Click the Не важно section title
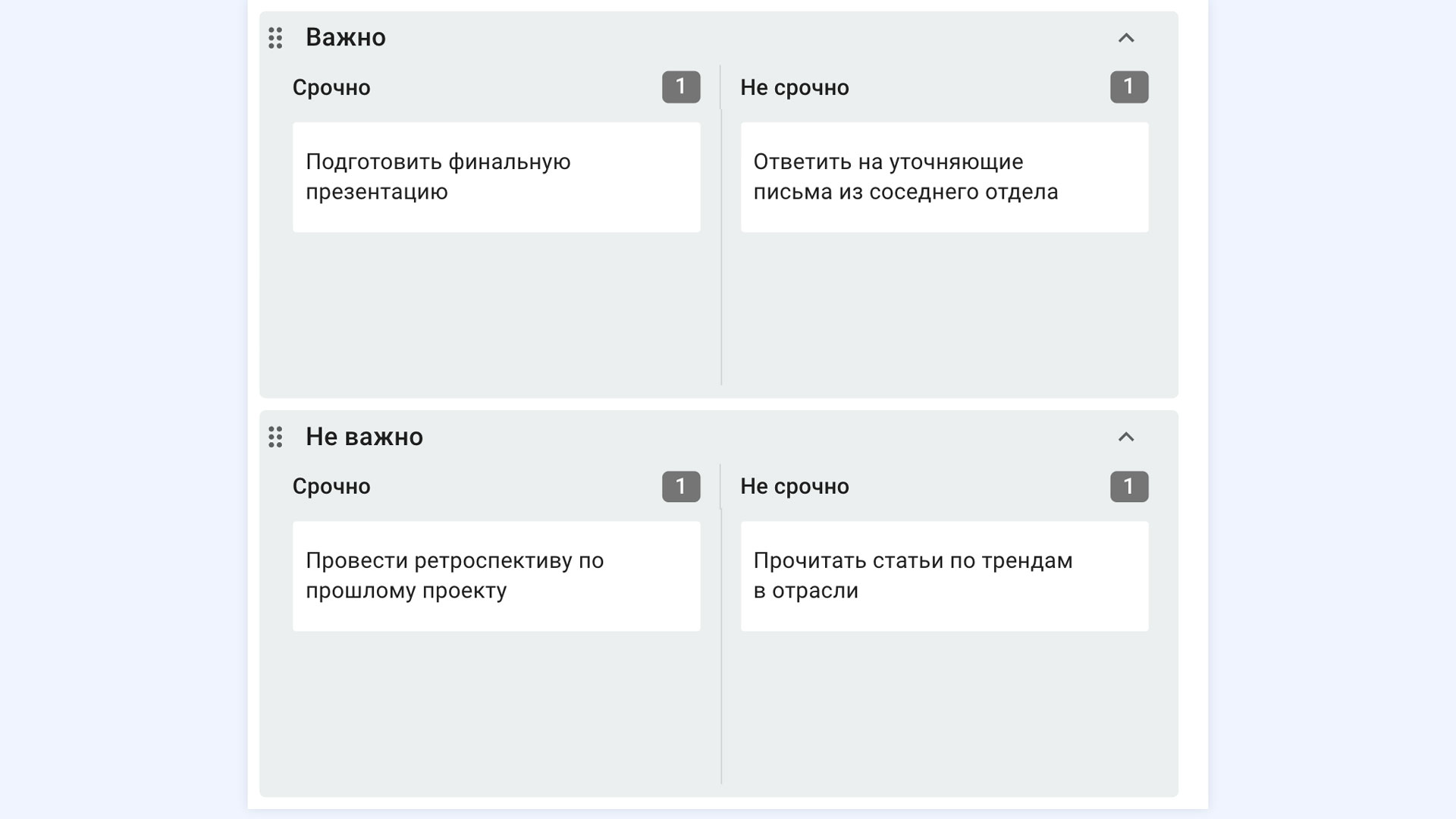The width and height of the screenshot is (1456, 819). 364,437
